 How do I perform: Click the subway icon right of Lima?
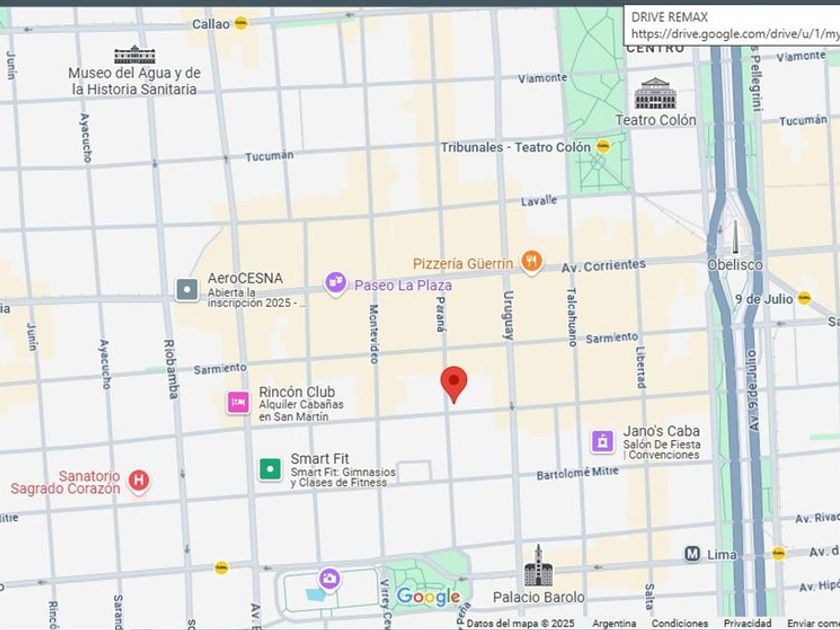coord(778,553)
